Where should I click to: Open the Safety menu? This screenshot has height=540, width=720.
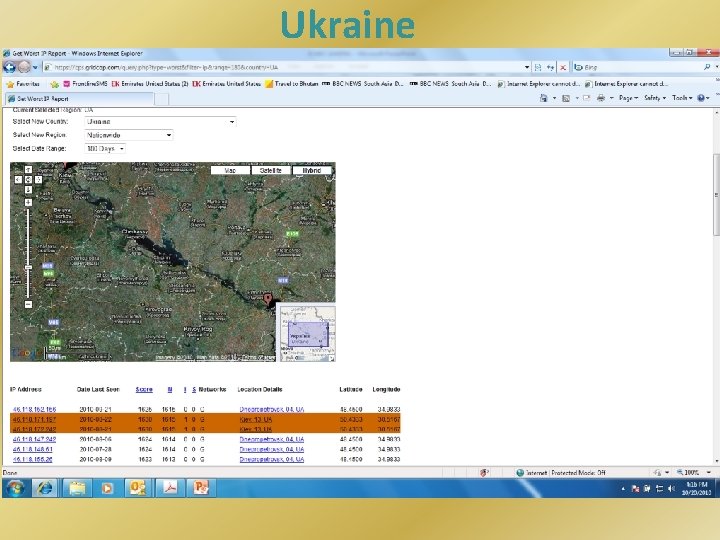(x=655, y=98)
